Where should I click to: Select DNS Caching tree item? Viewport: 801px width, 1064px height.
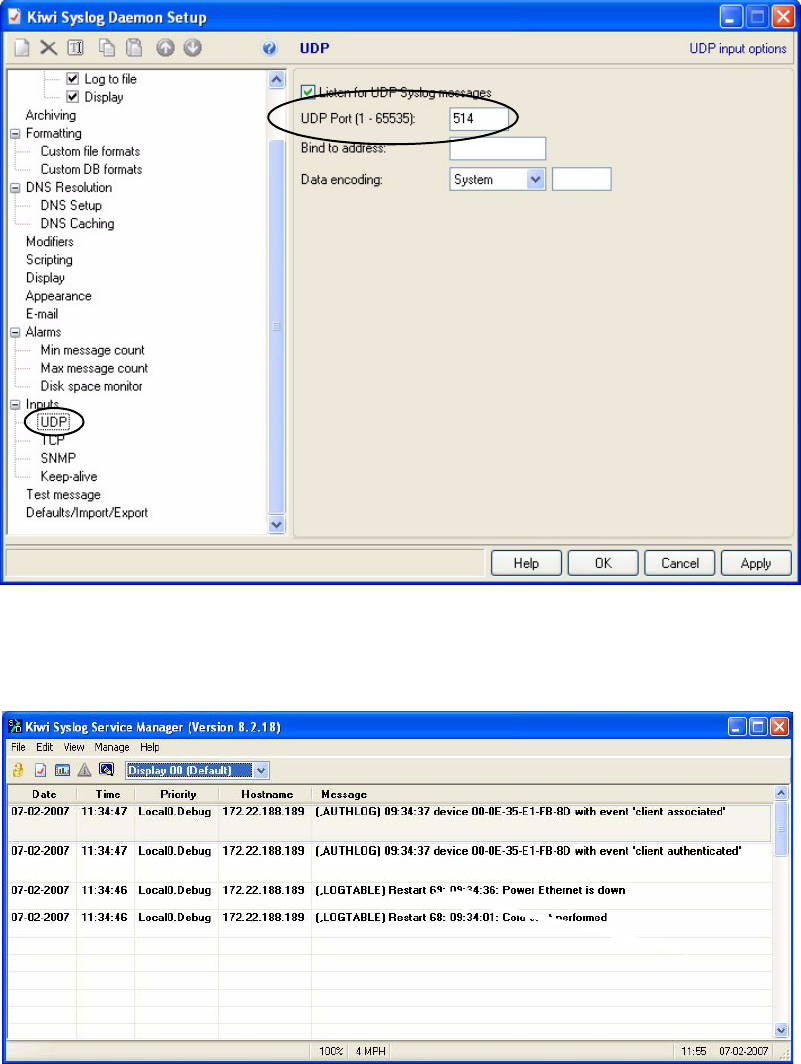pyautogui.click(x=77, y=224)
